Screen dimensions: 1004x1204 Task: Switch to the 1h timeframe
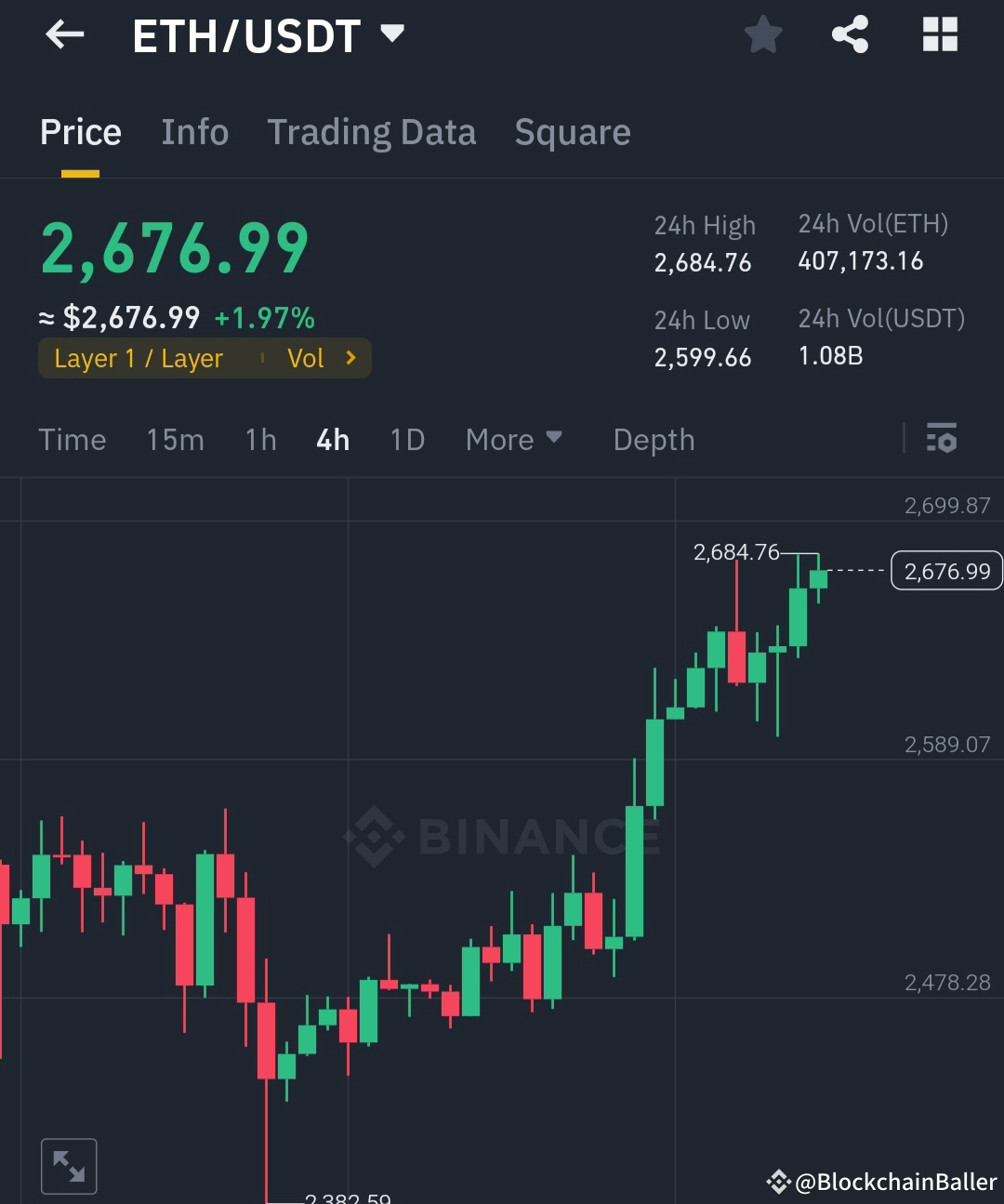[259, 439]
